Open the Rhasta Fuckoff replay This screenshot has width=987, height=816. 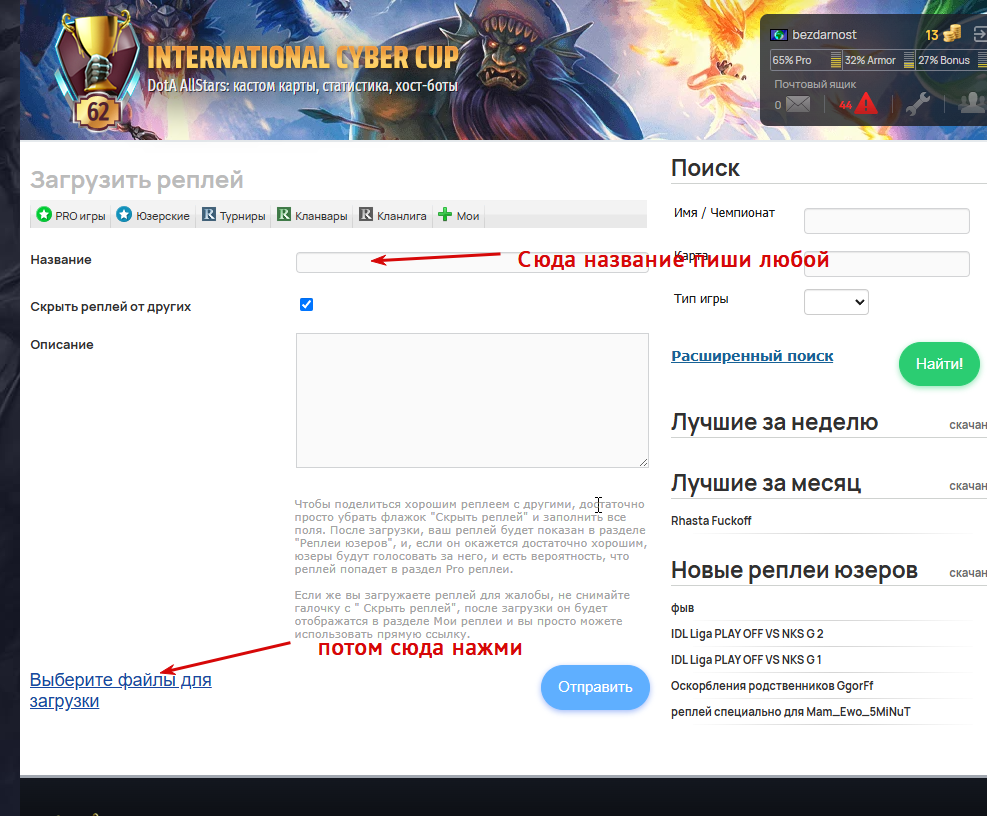tap(711, 521)
